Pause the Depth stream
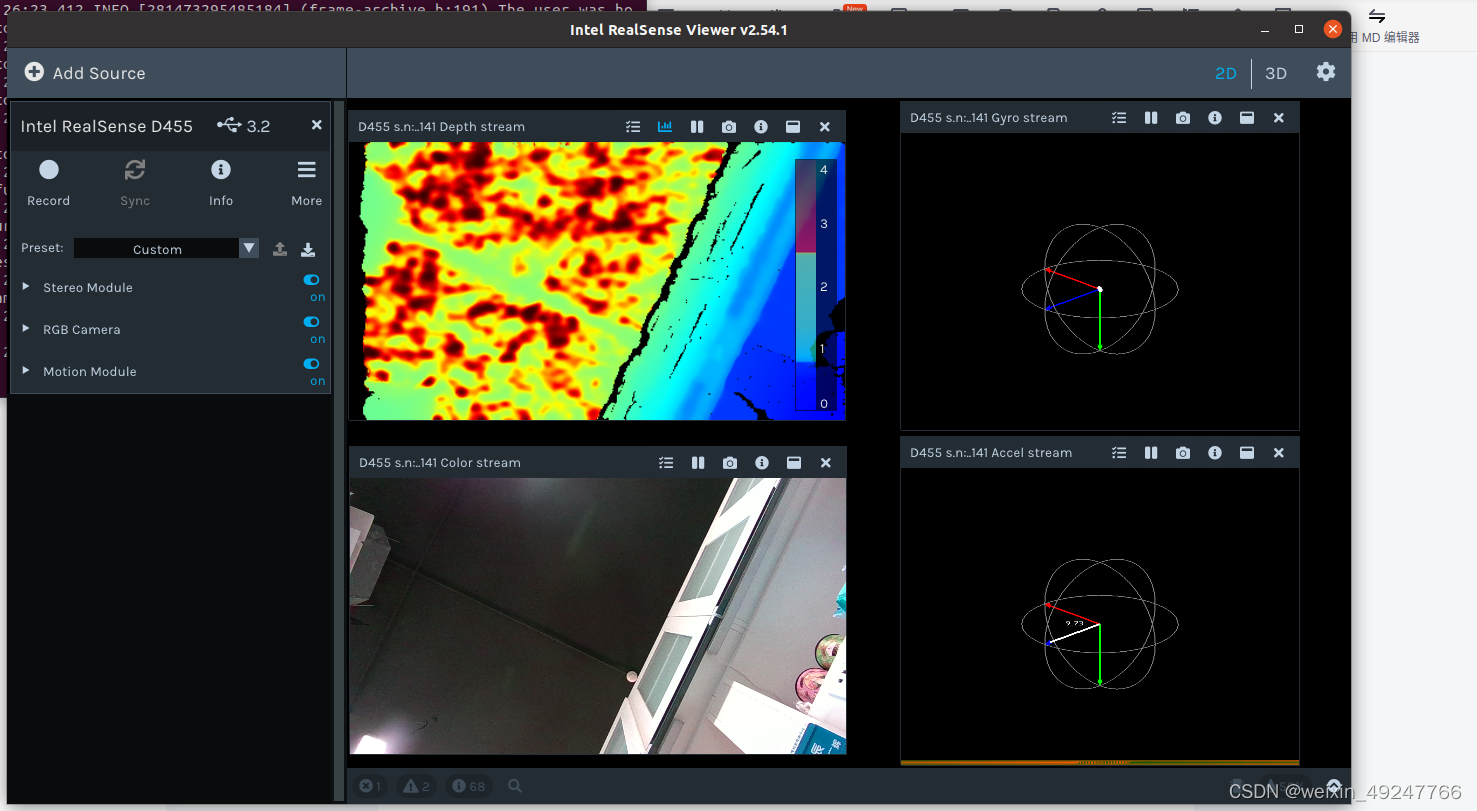The image size is (1477, 811). tap(697, 127)
